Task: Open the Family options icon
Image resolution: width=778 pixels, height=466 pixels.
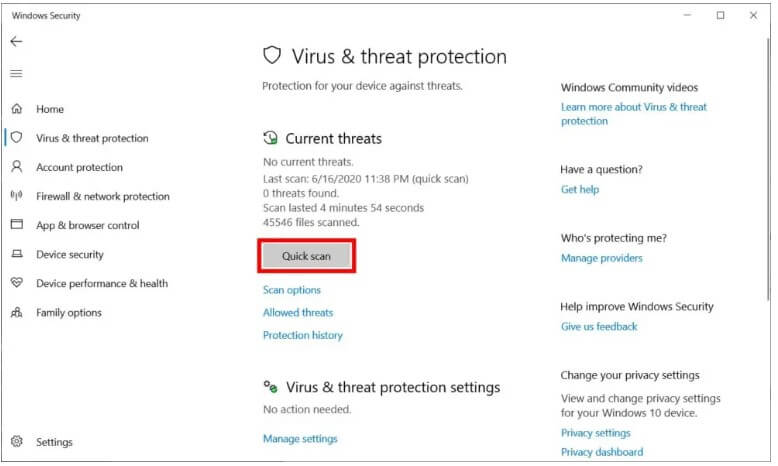Action: click(17, 312)
